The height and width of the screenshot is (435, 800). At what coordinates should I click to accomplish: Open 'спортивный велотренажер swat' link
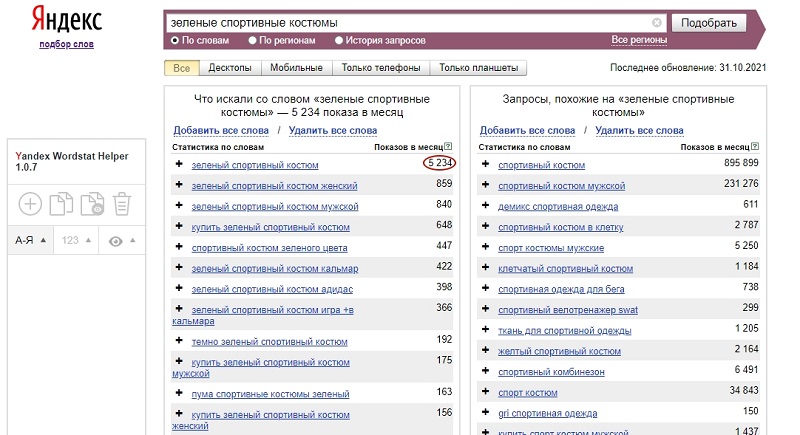568,310
